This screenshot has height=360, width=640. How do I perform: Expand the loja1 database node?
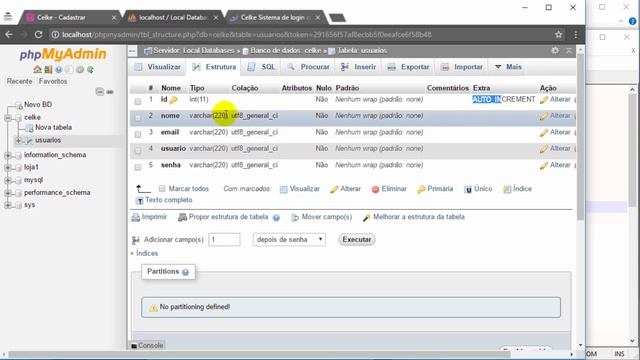point(8,168)
